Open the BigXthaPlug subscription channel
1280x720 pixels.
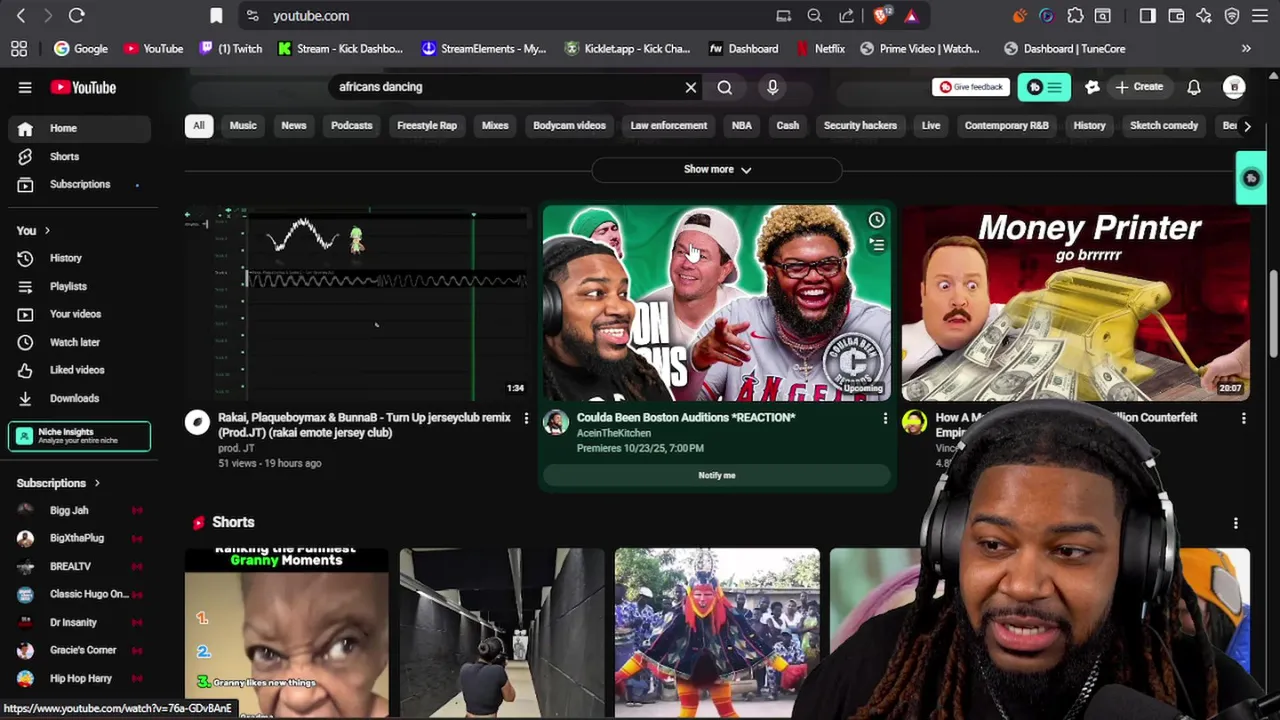78,538
